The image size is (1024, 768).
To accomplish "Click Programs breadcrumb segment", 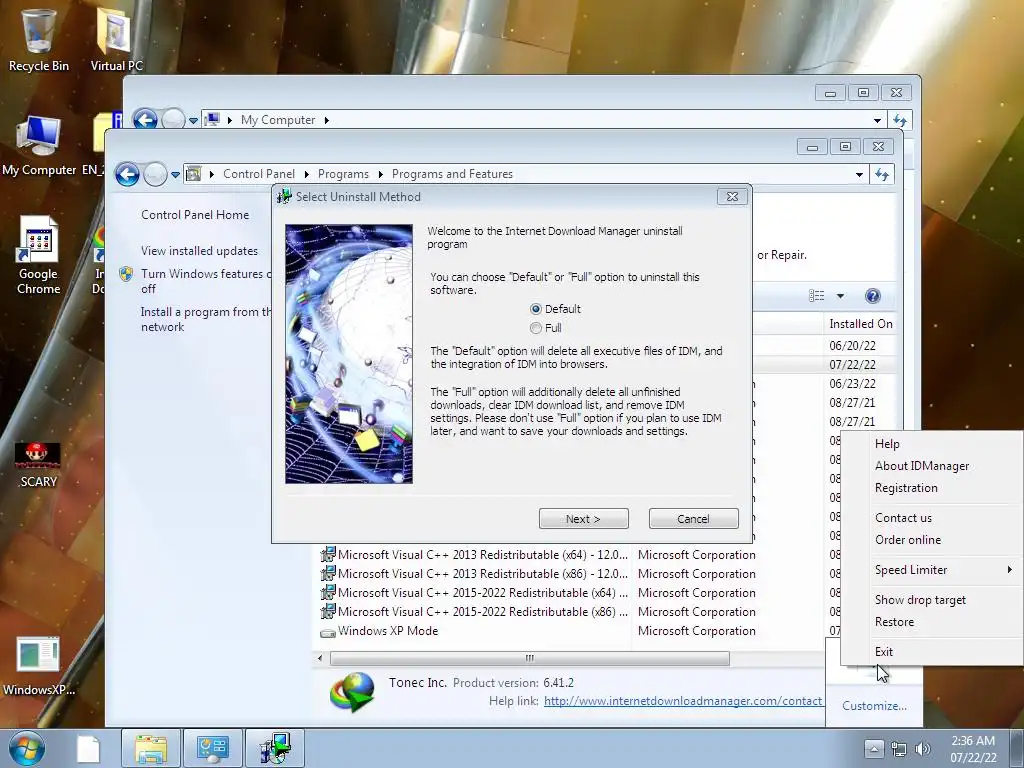I will pos(343,174).
